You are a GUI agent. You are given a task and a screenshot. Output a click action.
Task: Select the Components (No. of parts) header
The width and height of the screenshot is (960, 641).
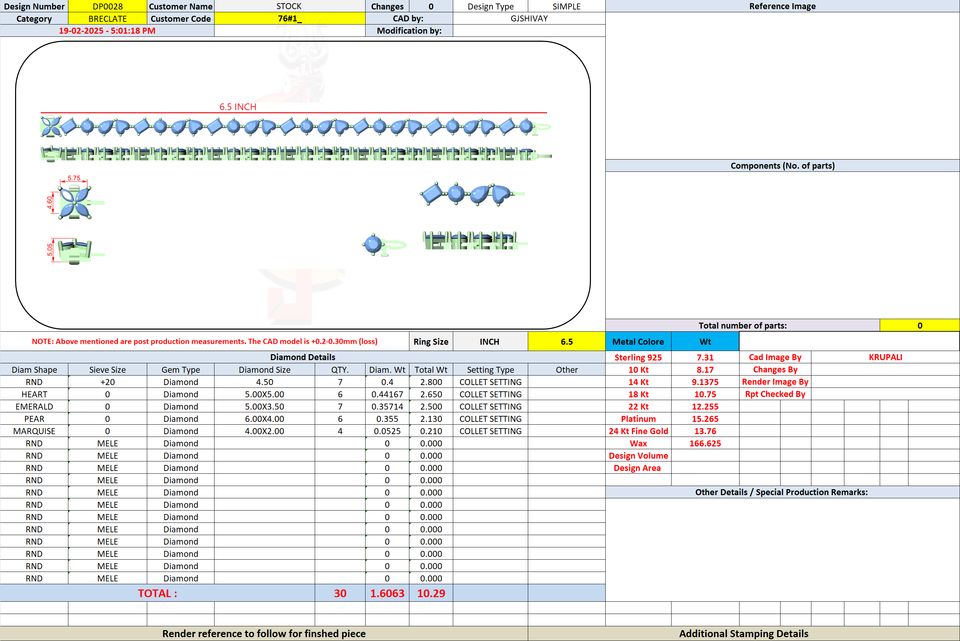coord(782,166)
